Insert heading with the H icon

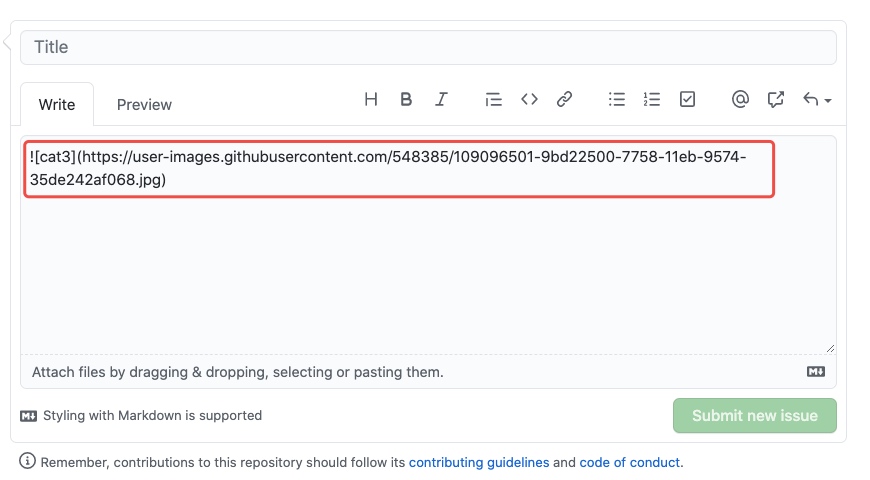[x=371, y=99]
